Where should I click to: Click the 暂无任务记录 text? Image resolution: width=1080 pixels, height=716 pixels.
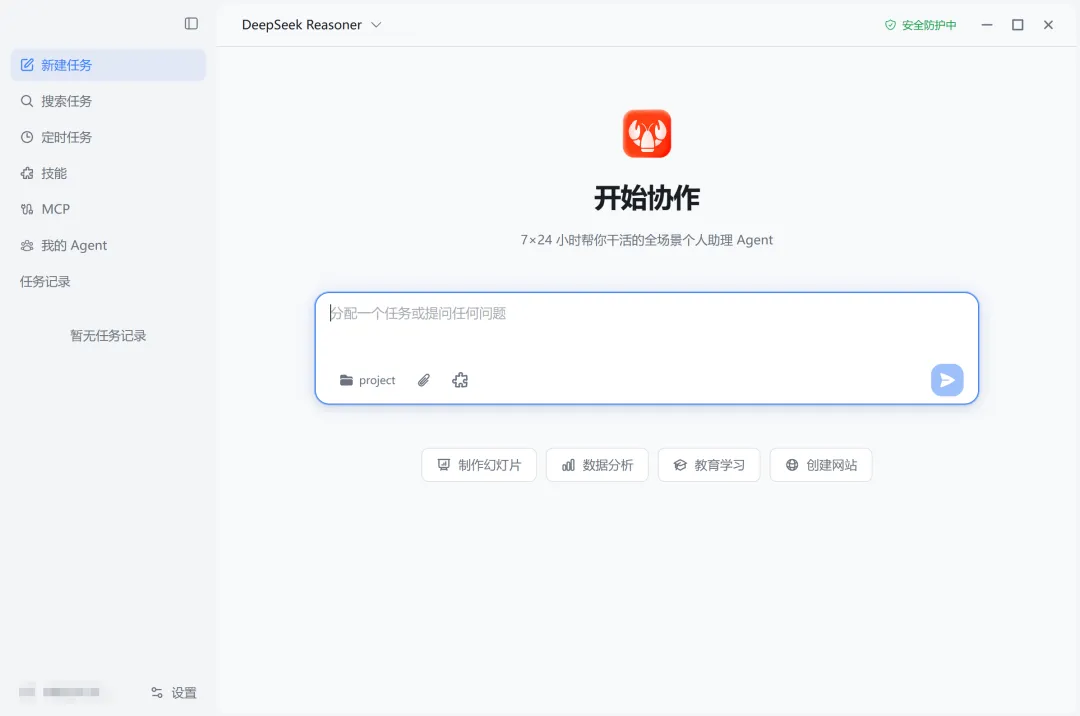[x=108, y=336]
